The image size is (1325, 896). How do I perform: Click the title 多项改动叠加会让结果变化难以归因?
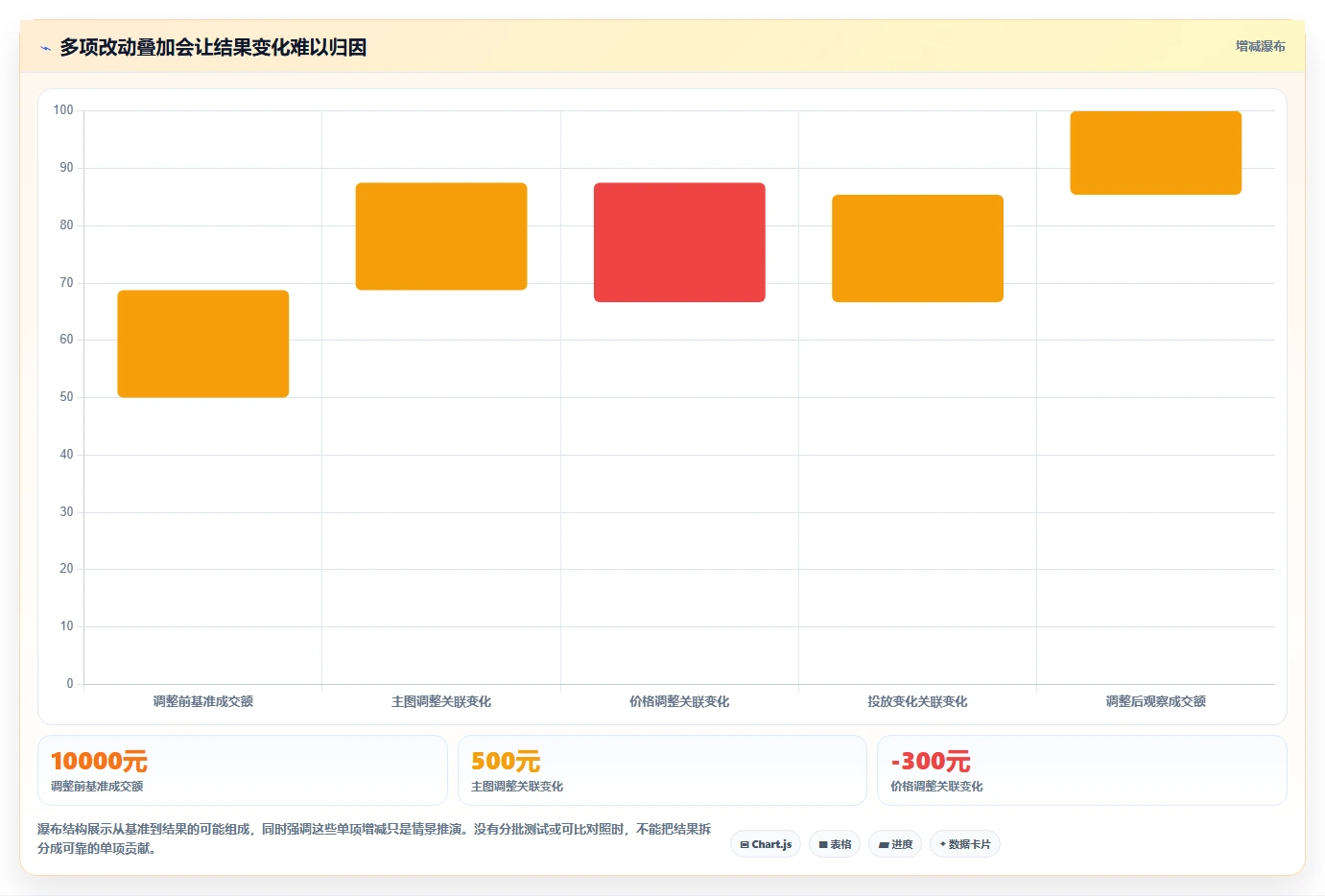point(213,47)
